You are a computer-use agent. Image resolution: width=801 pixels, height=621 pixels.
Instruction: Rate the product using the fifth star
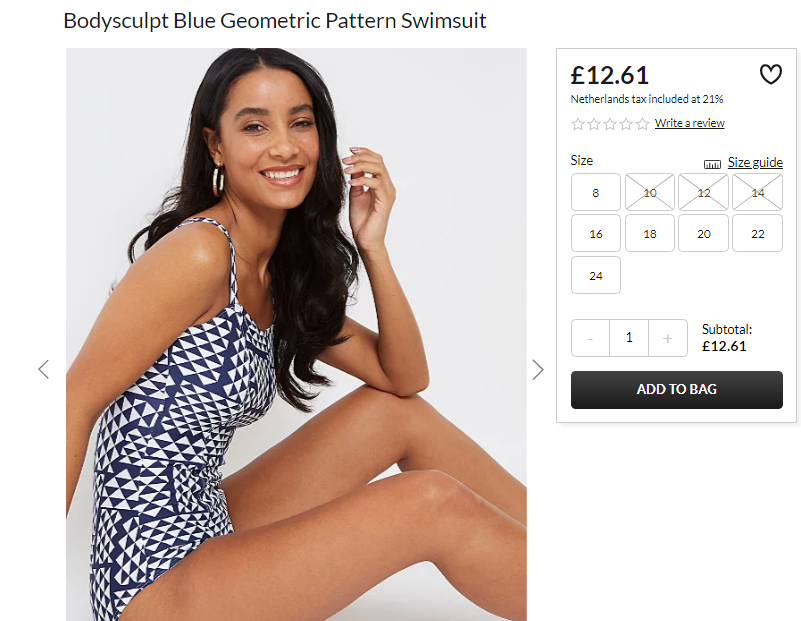click(643, 124)
